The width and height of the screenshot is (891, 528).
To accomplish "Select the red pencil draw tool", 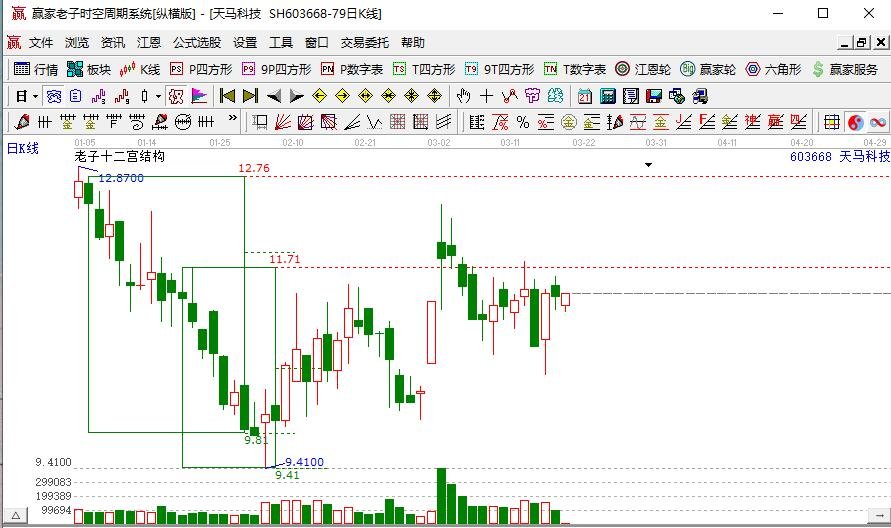I will coord(22,122).
